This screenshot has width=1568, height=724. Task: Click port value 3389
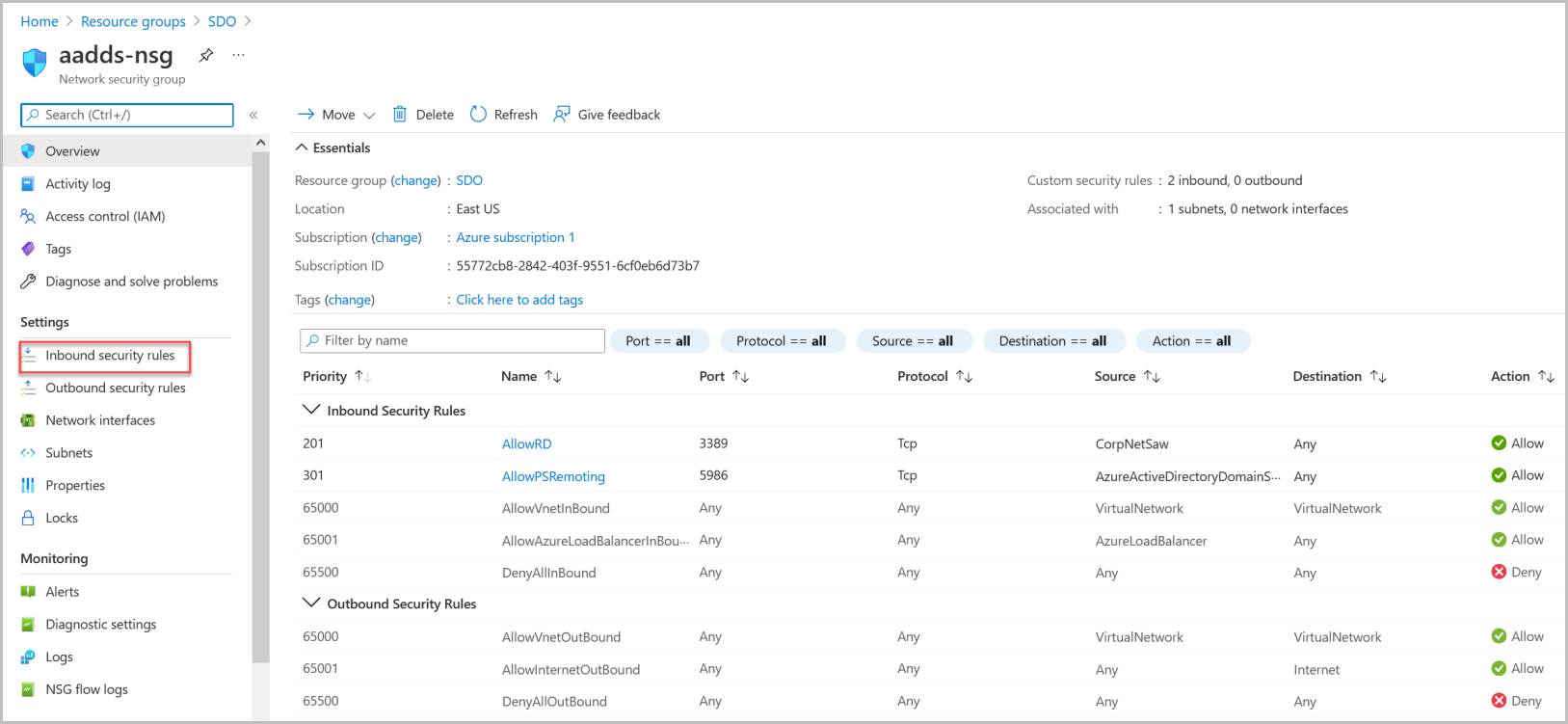tap(714, 443)
